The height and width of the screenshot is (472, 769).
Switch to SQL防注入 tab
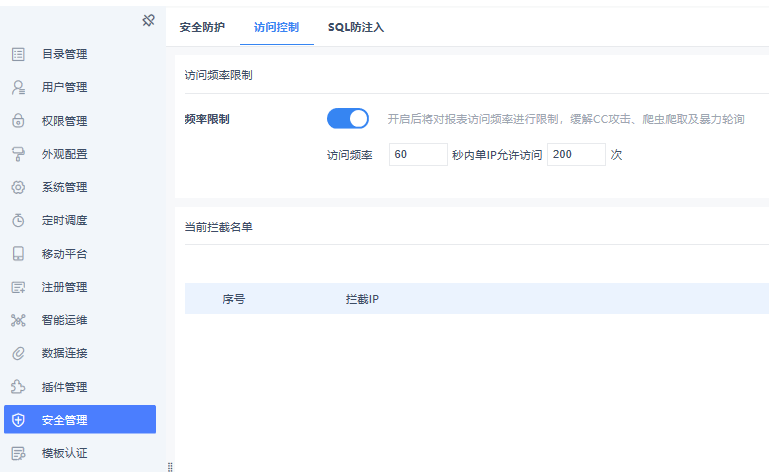356,27
